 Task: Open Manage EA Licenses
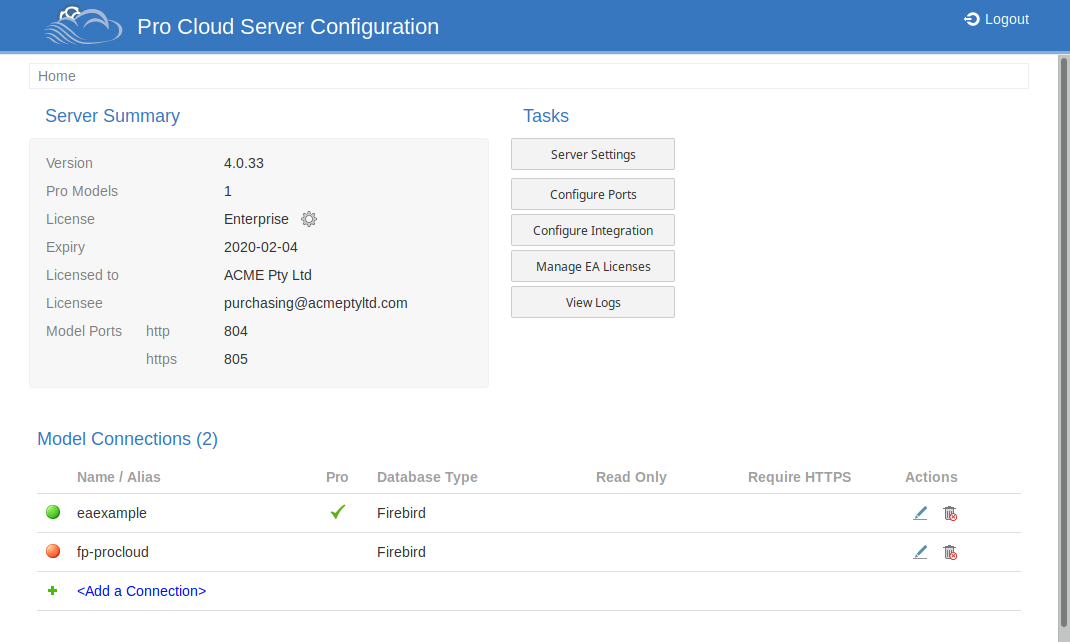[593, 266]
